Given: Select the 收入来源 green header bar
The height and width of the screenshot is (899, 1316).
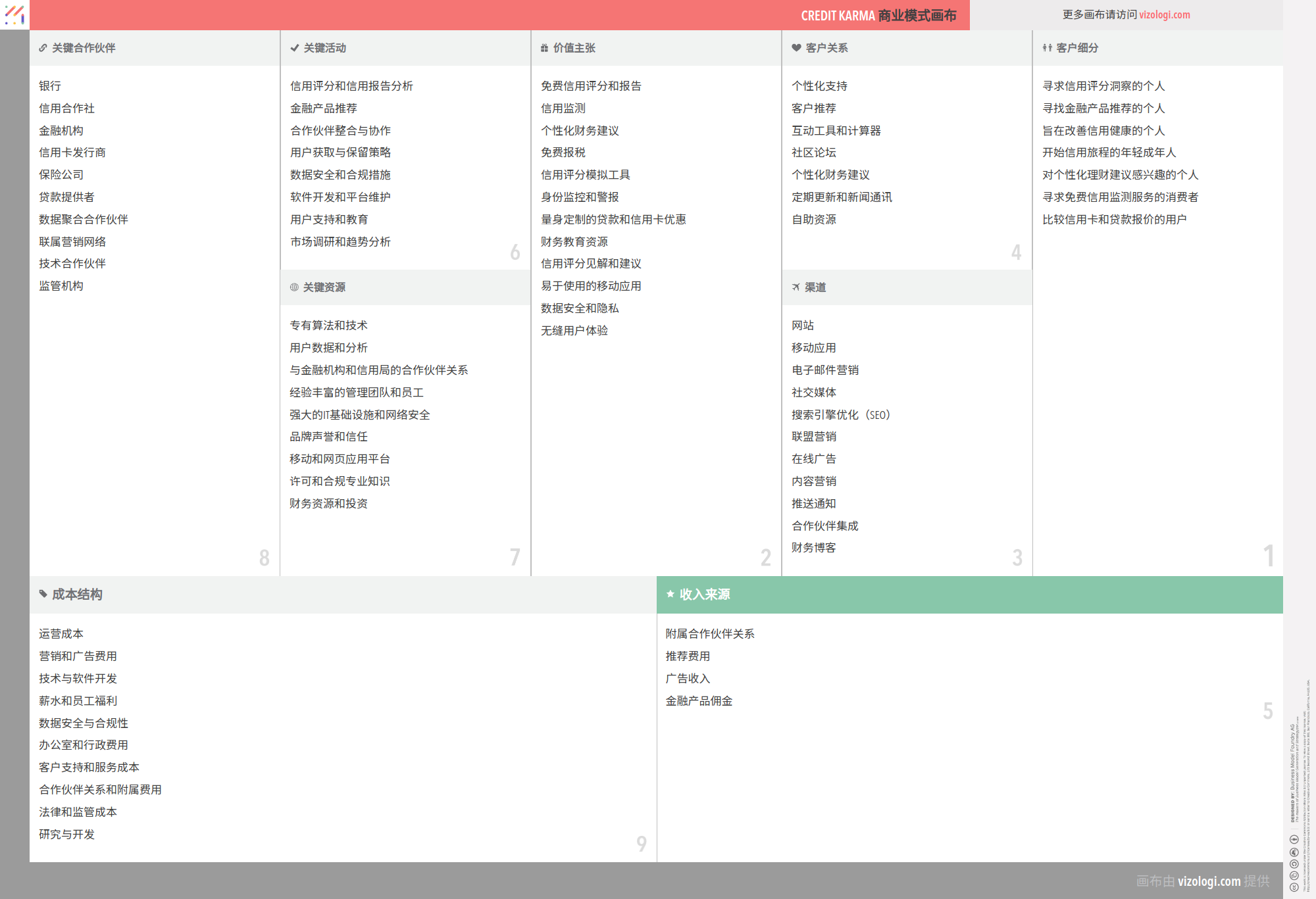Looking at the screenshot, I should (969, 595).
